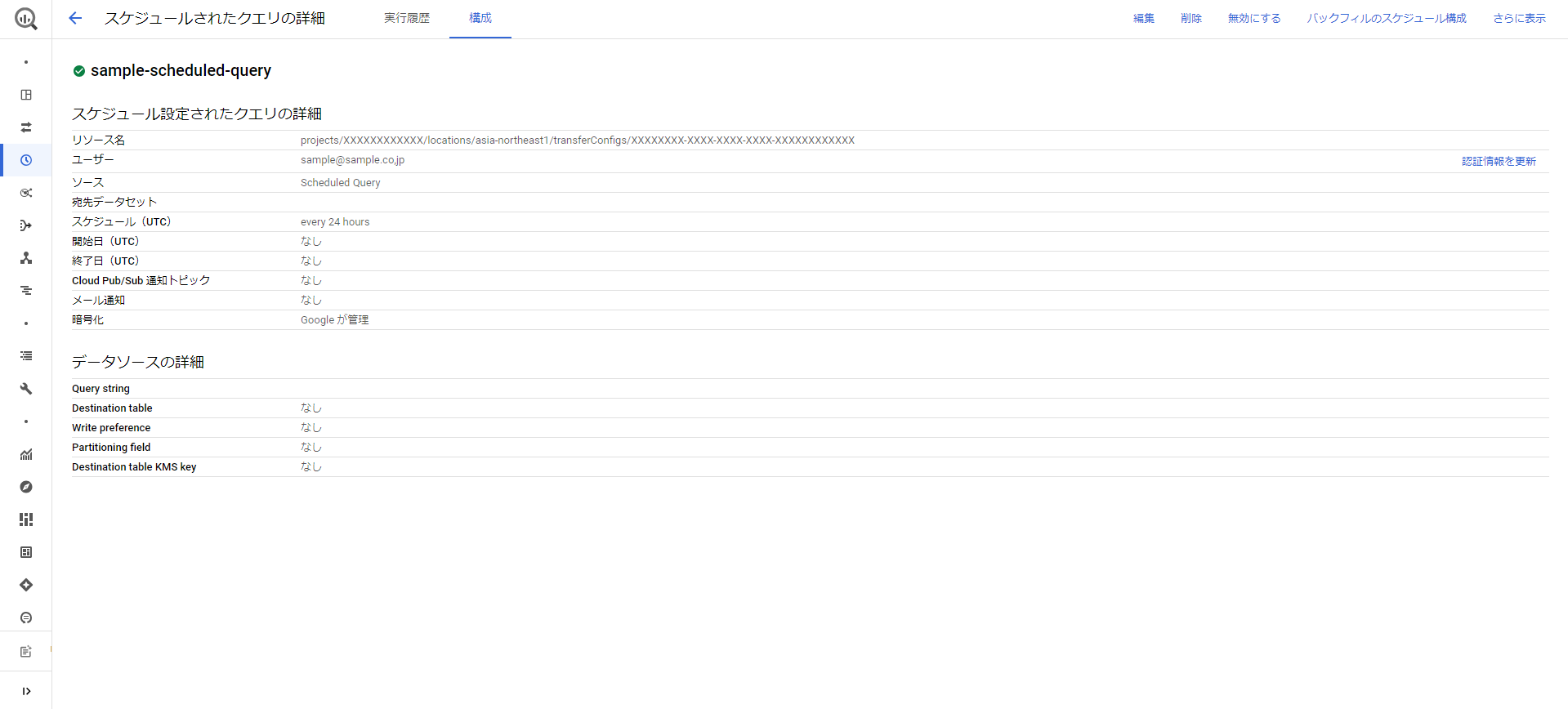This screenshot has height=709, width=1568.
Task: Click the sample-scheduled-query title
Action: [x=181, y=71]
